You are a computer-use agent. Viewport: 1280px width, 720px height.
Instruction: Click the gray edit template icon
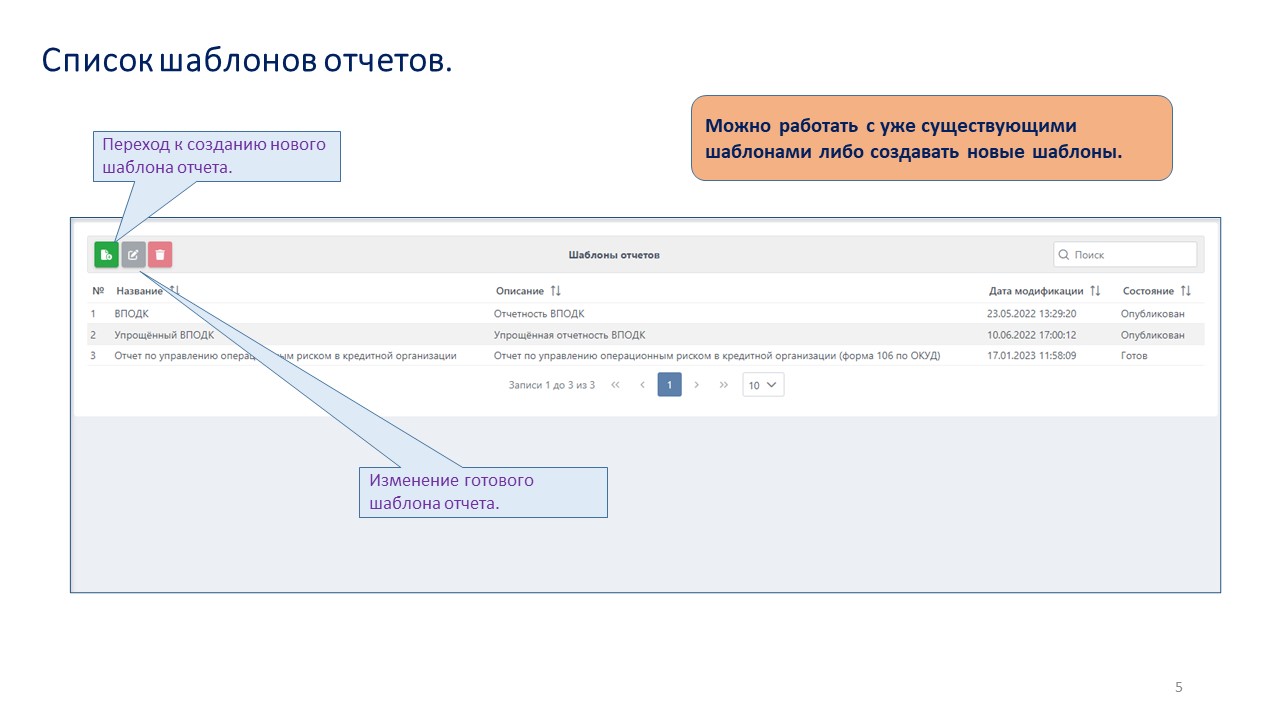(133, 255)
